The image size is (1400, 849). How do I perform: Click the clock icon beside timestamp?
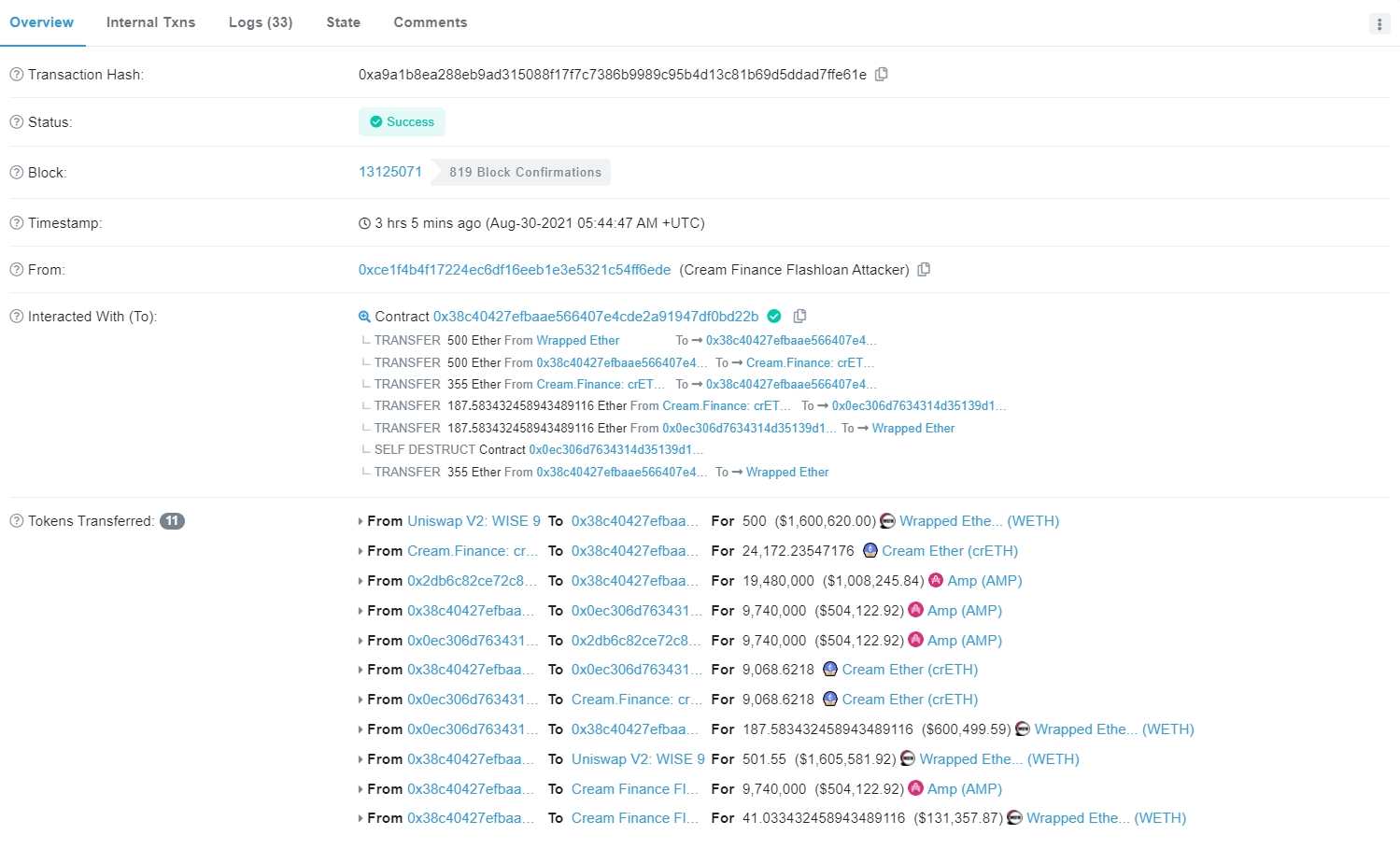[x=364, y=223]
